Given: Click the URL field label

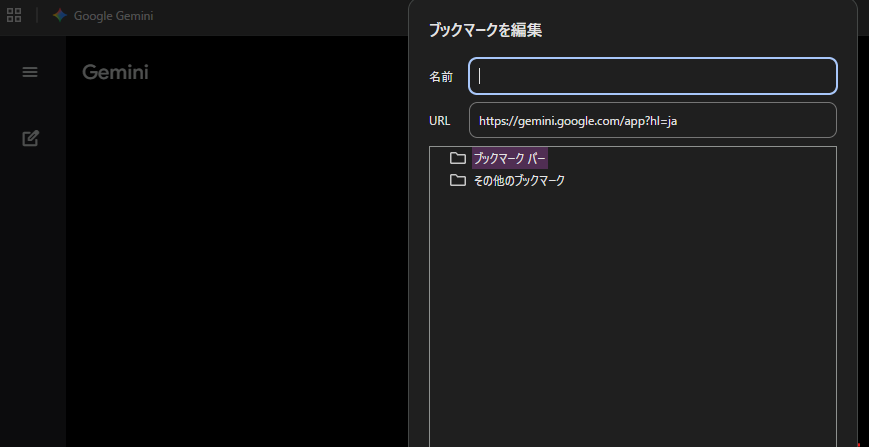Looking at the screenshot, I should pos(440,120).
